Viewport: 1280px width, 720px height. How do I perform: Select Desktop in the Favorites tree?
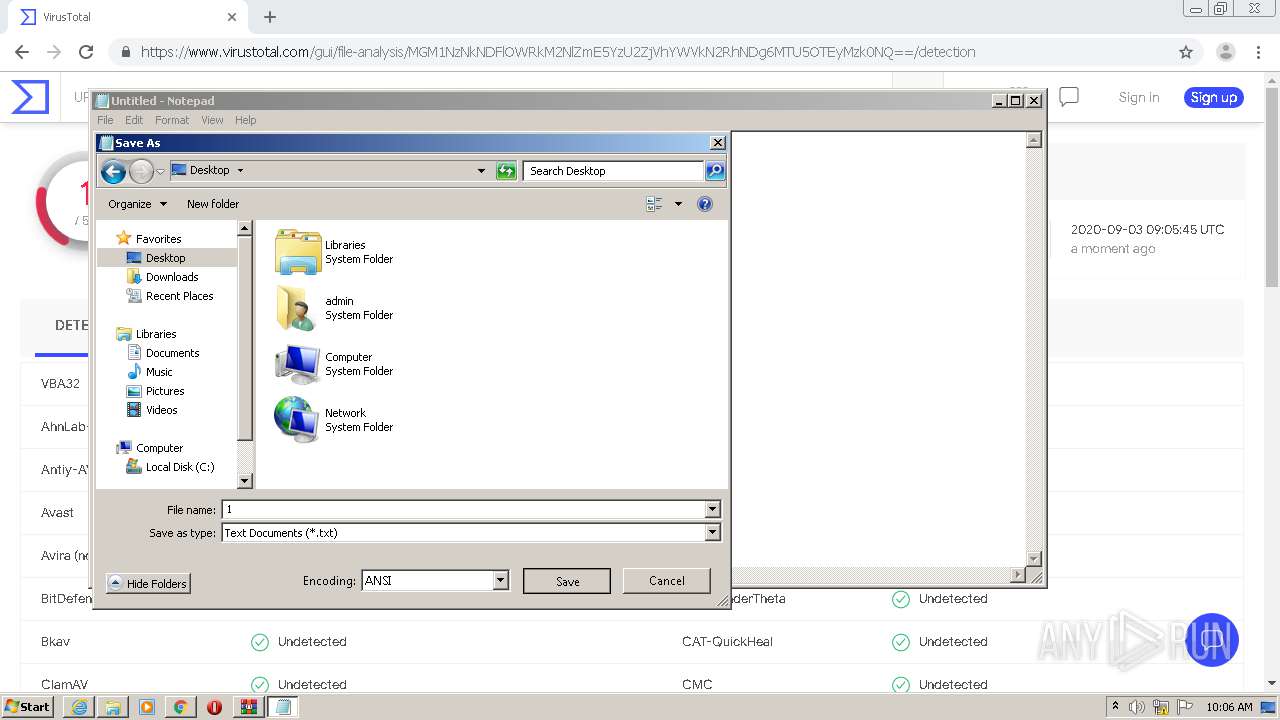click(166, 258)
